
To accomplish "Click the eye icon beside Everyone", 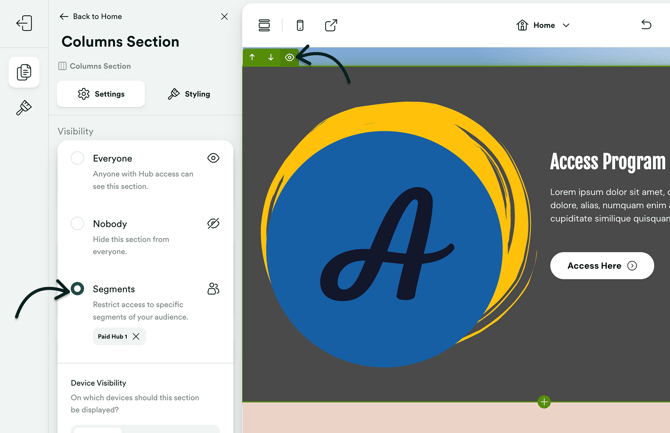I will tap(213, 158).
